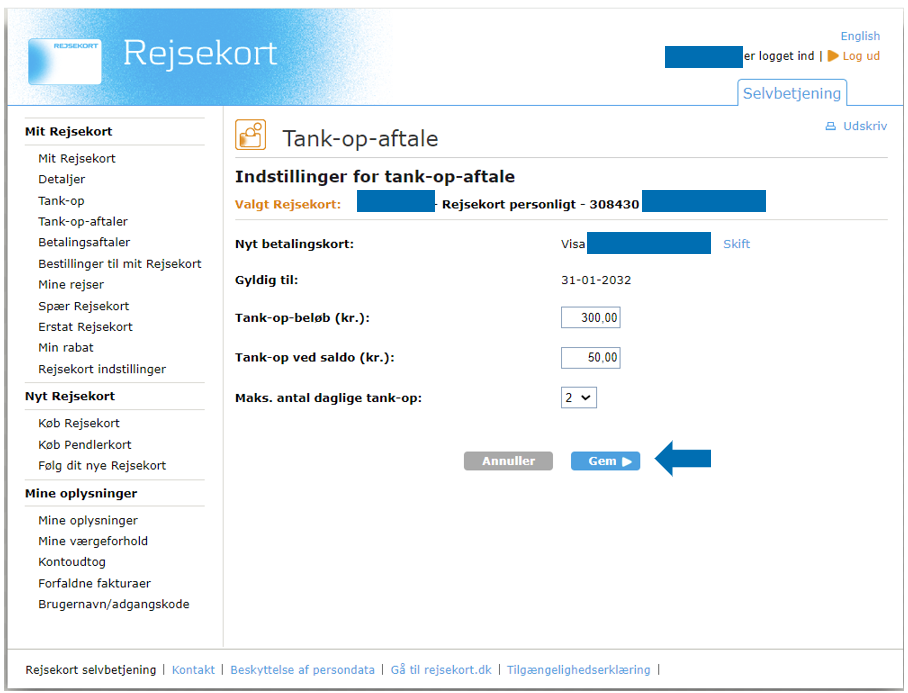Go to Køb Pendlerkort
The image size is (908, 693).
tap(85, 445)
